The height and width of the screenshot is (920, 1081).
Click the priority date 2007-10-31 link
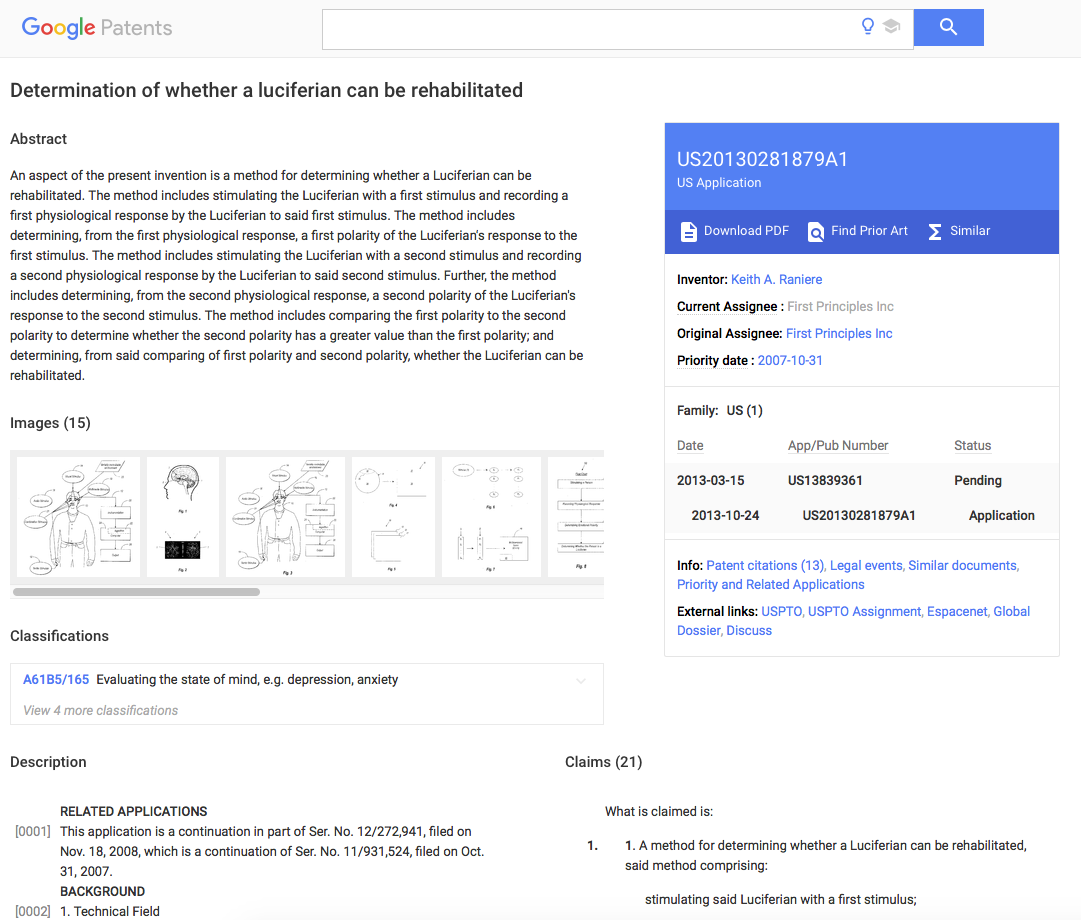(x=790, y=360)
